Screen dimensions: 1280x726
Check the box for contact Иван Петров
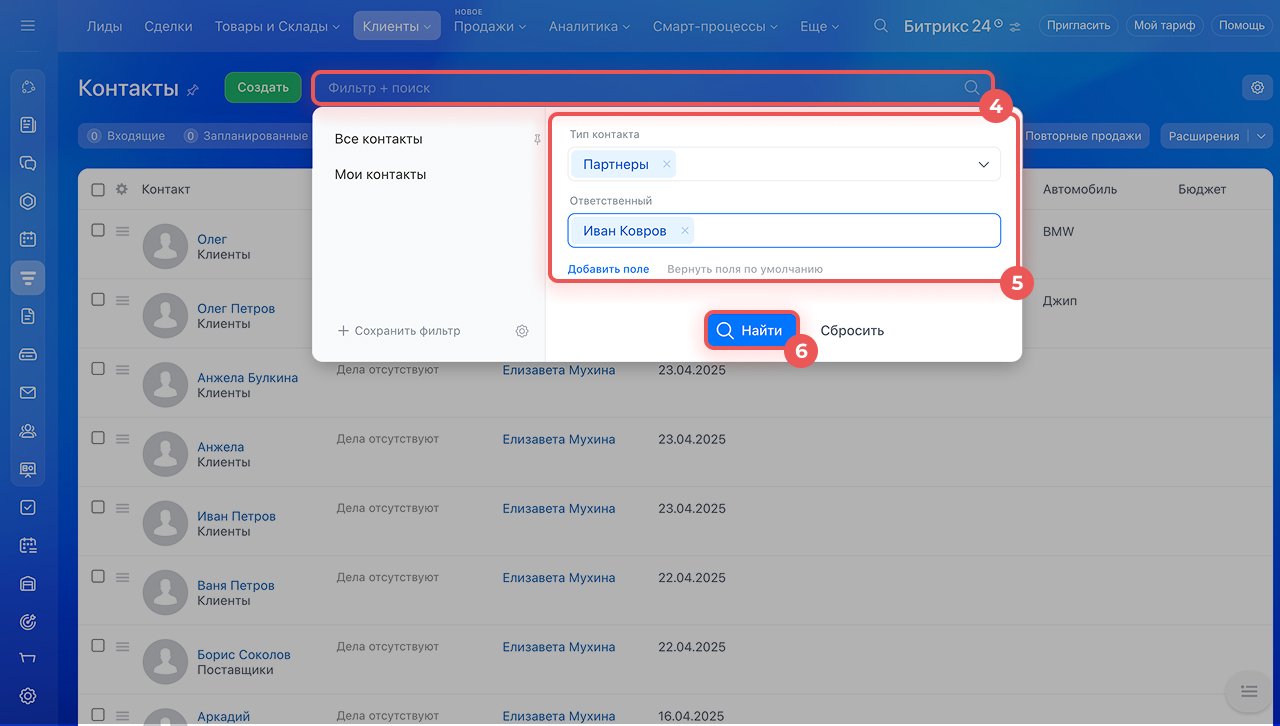click(98, 507)
